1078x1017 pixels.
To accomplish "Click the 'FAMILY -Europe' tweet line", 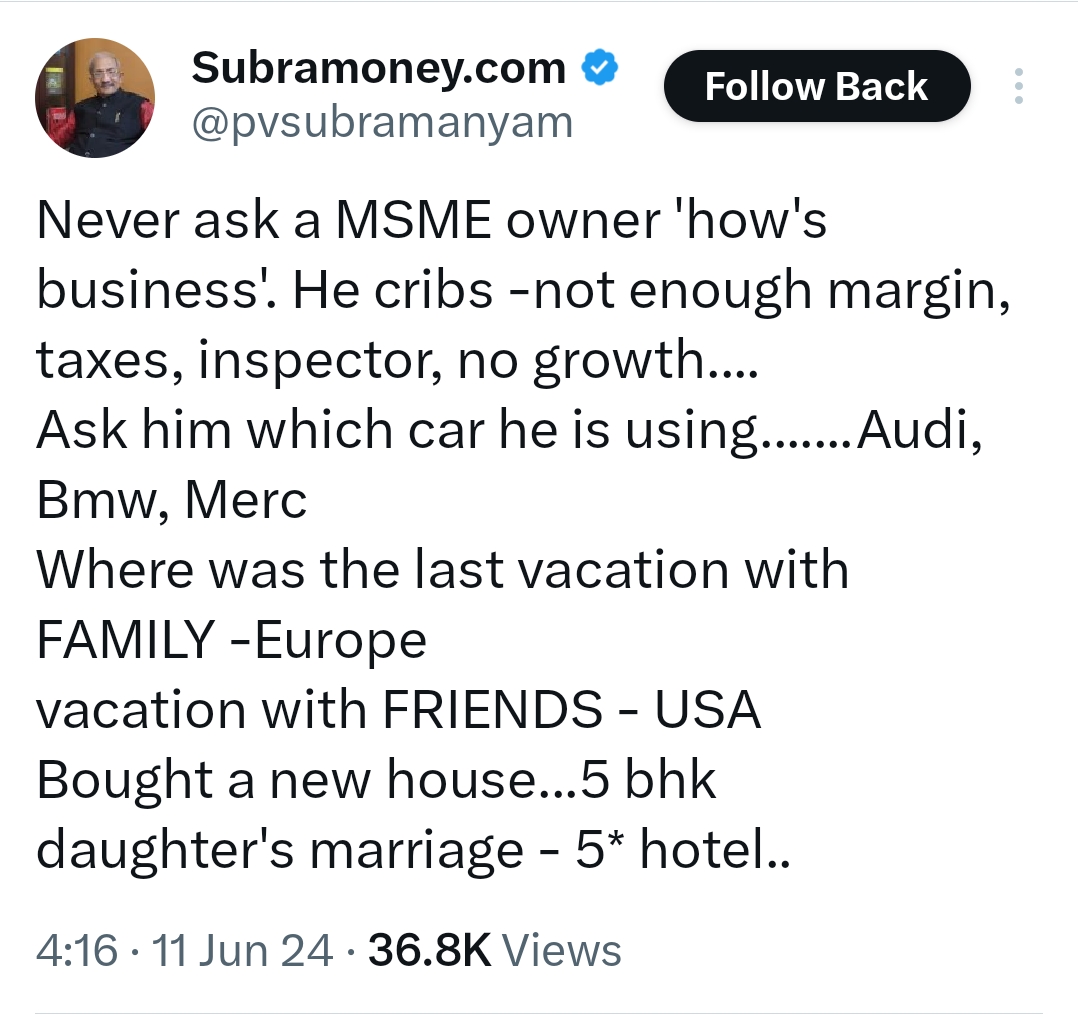I will [x=231, y=641].
